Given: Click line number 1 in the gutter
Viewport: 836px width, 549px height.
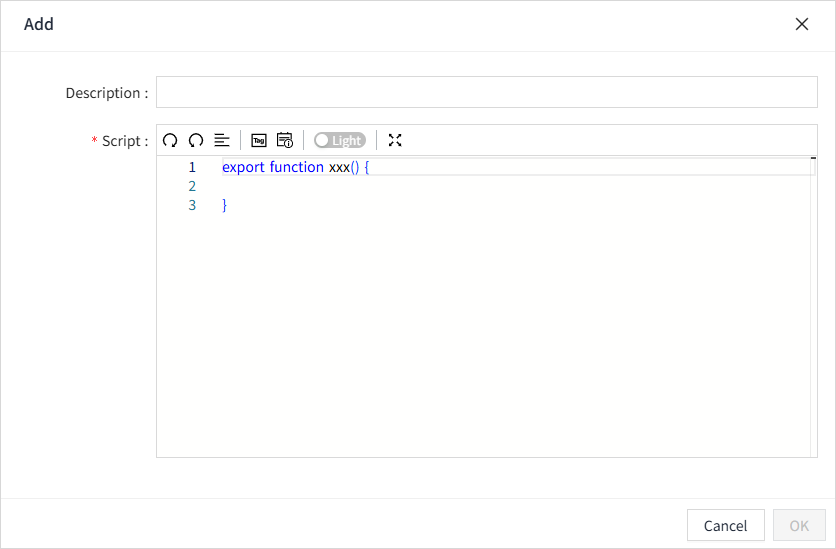Looking at the screenshot, I should click(192, 168).
